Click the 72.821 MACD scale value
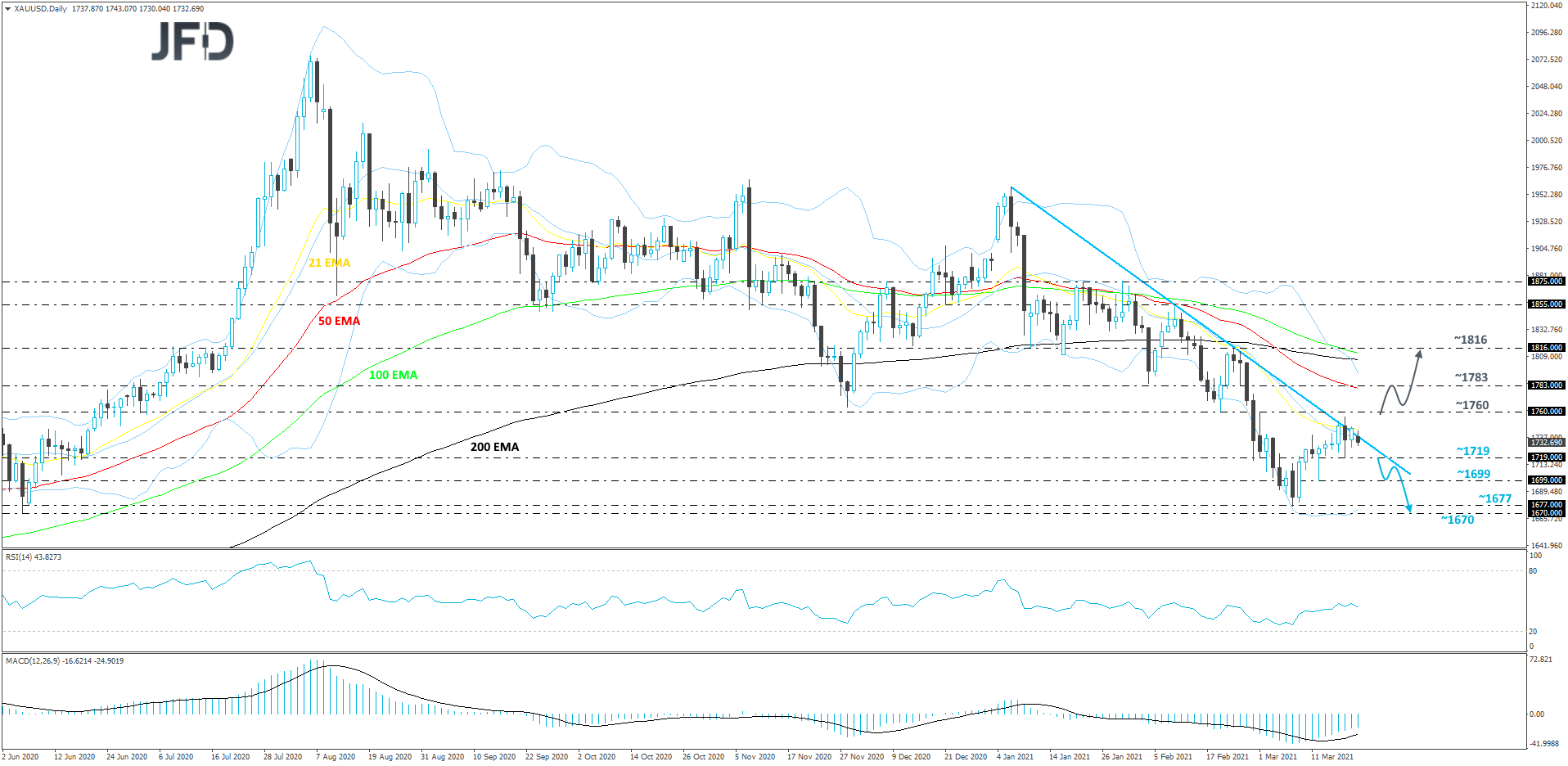1568x766 pixels. tap(1541, 660)
